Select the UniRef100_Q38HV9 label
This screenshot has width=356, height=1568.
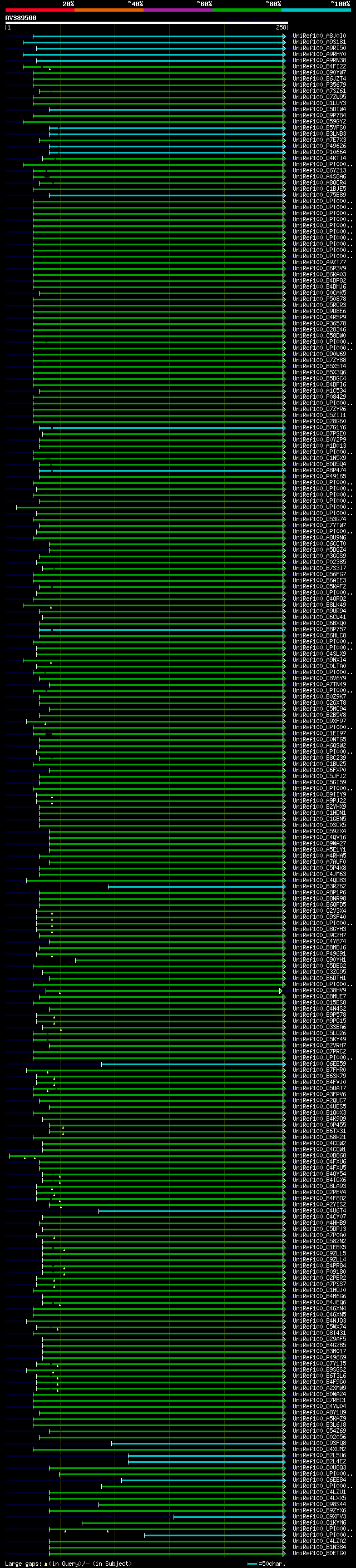coord(319,990)
